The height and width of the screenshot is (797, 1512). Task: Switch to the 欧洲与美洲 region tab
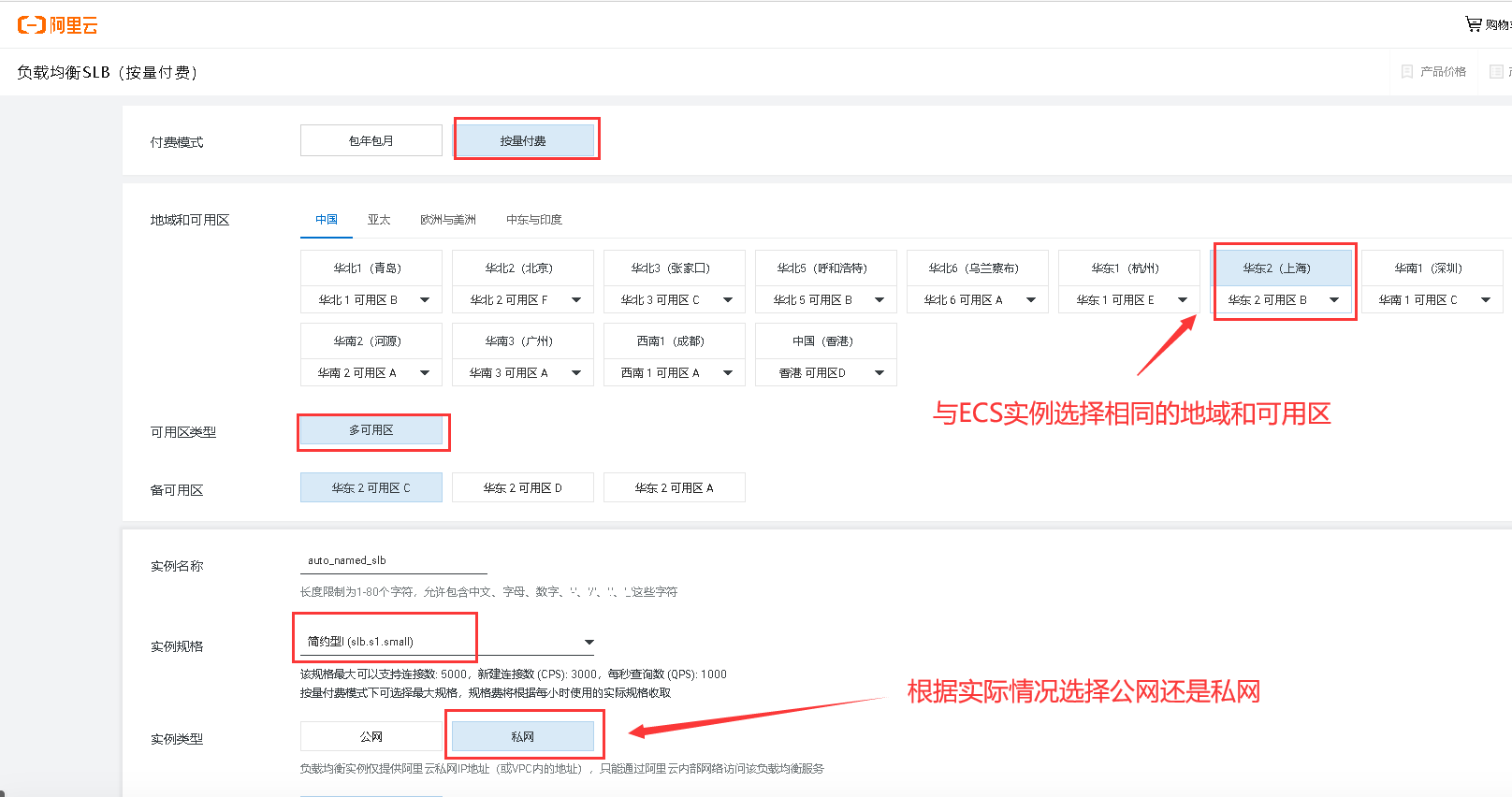(448, 220)
